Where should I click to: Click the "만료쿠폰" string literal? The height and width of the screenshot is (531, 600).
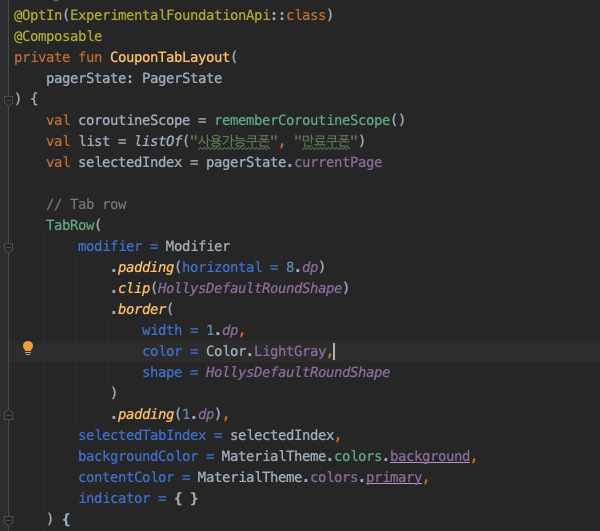point(326,142)
